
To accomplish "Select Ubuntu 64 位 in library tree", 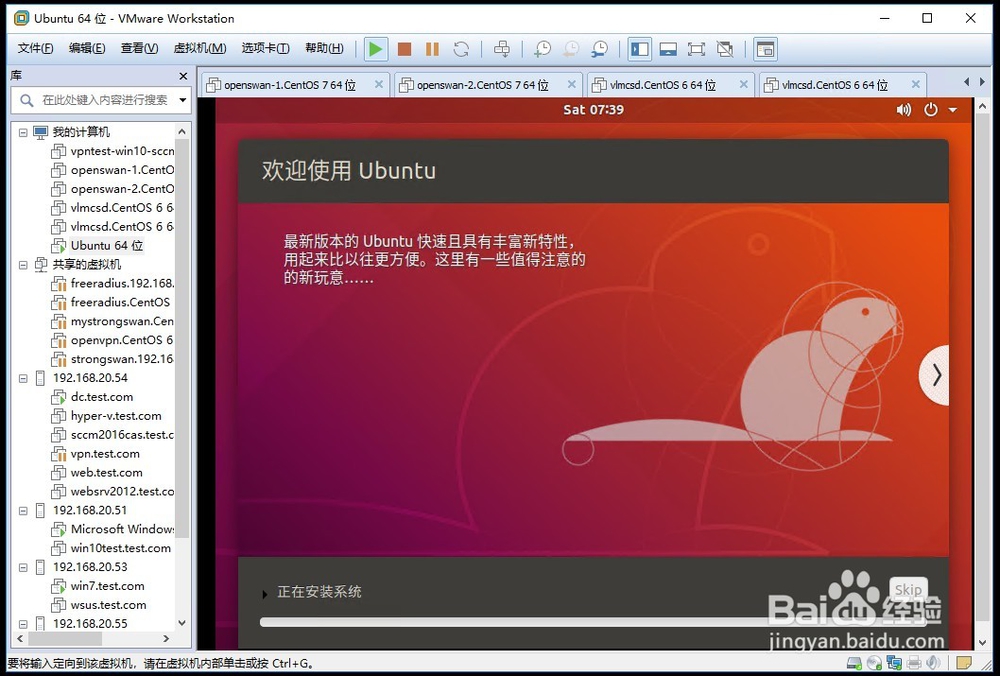I will tap(98, 246).
